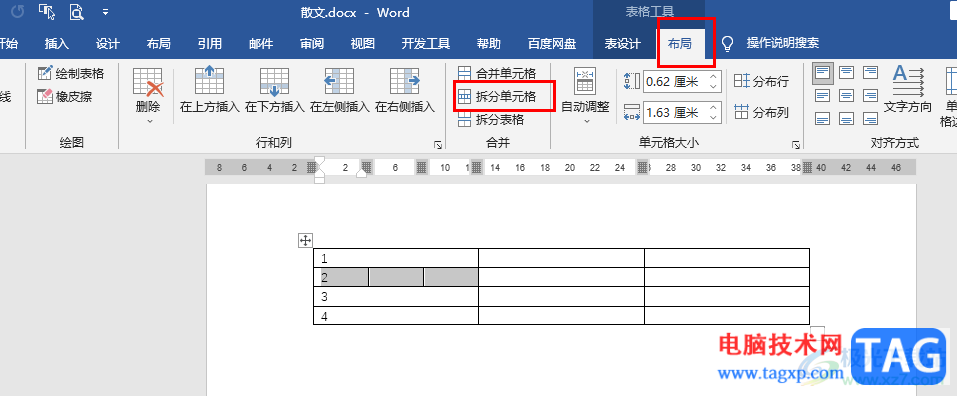Click the lightbulb Tell Me icon
Viewport: 957px width, 396px height.
727,43
